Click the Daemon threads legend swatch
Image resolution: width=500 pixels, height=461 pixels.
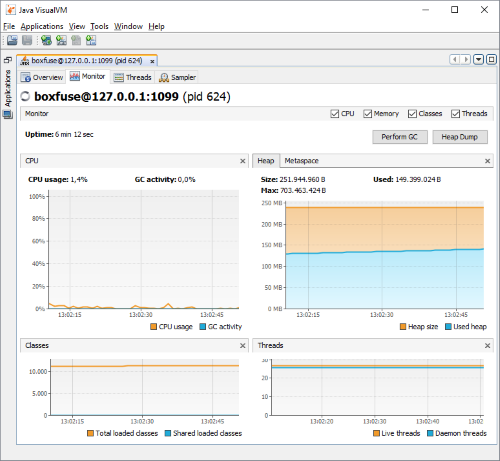click(430, 433)
